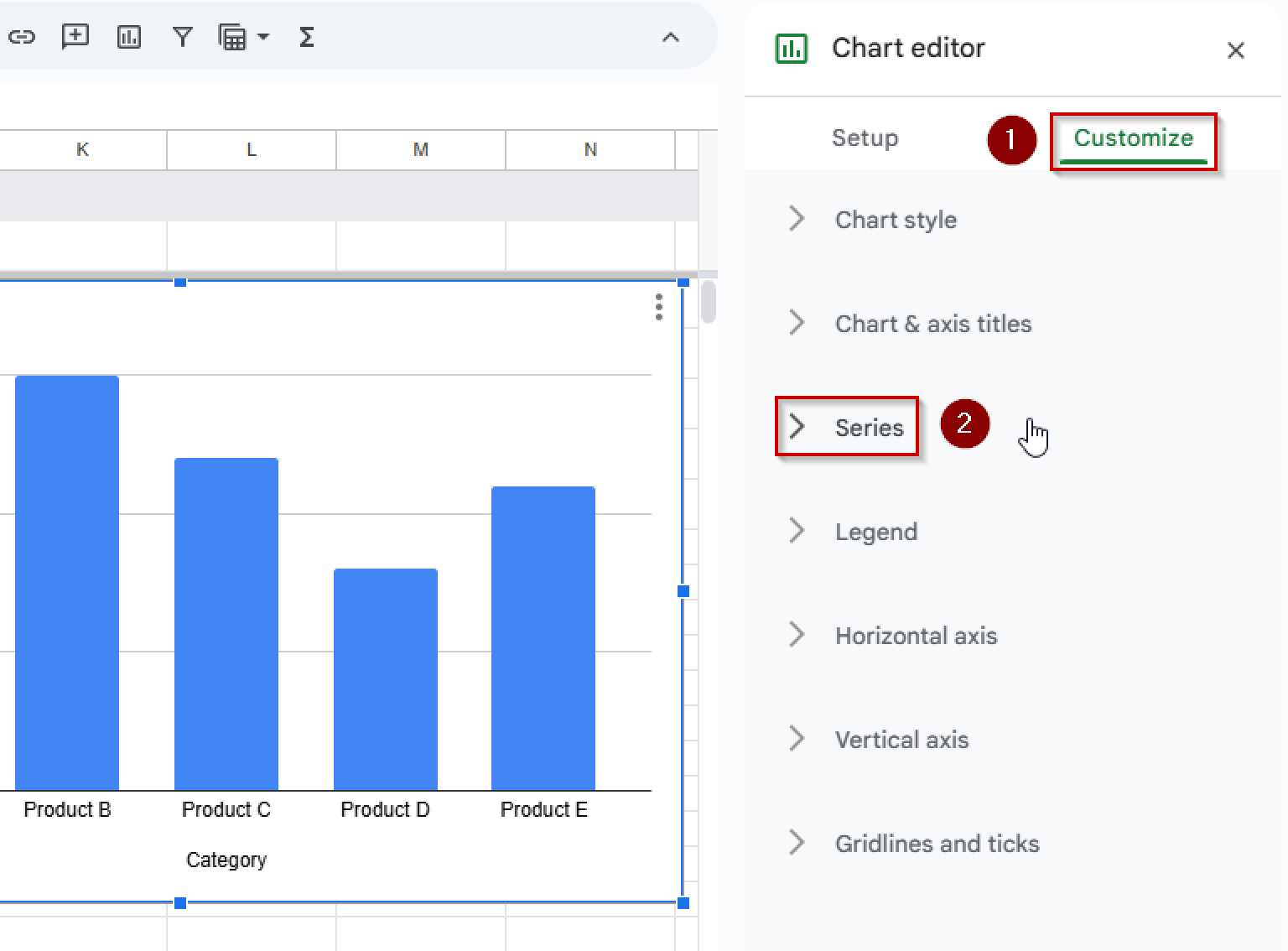Open the chart's three-dot menu
The image size is (1288, 951).
(659, 309)
